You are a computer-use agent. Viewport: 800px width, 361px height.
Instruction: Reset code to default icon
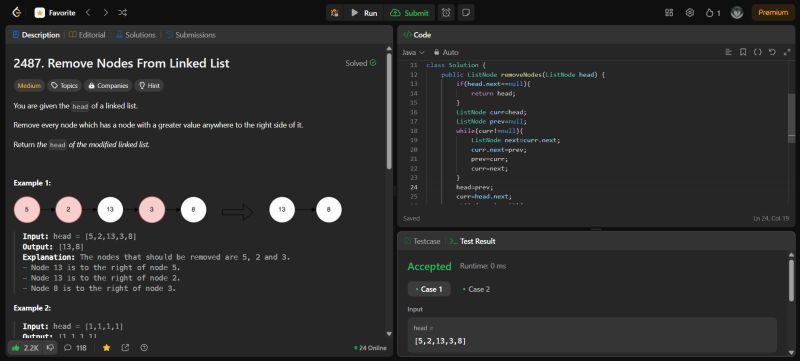click(772, 52)
